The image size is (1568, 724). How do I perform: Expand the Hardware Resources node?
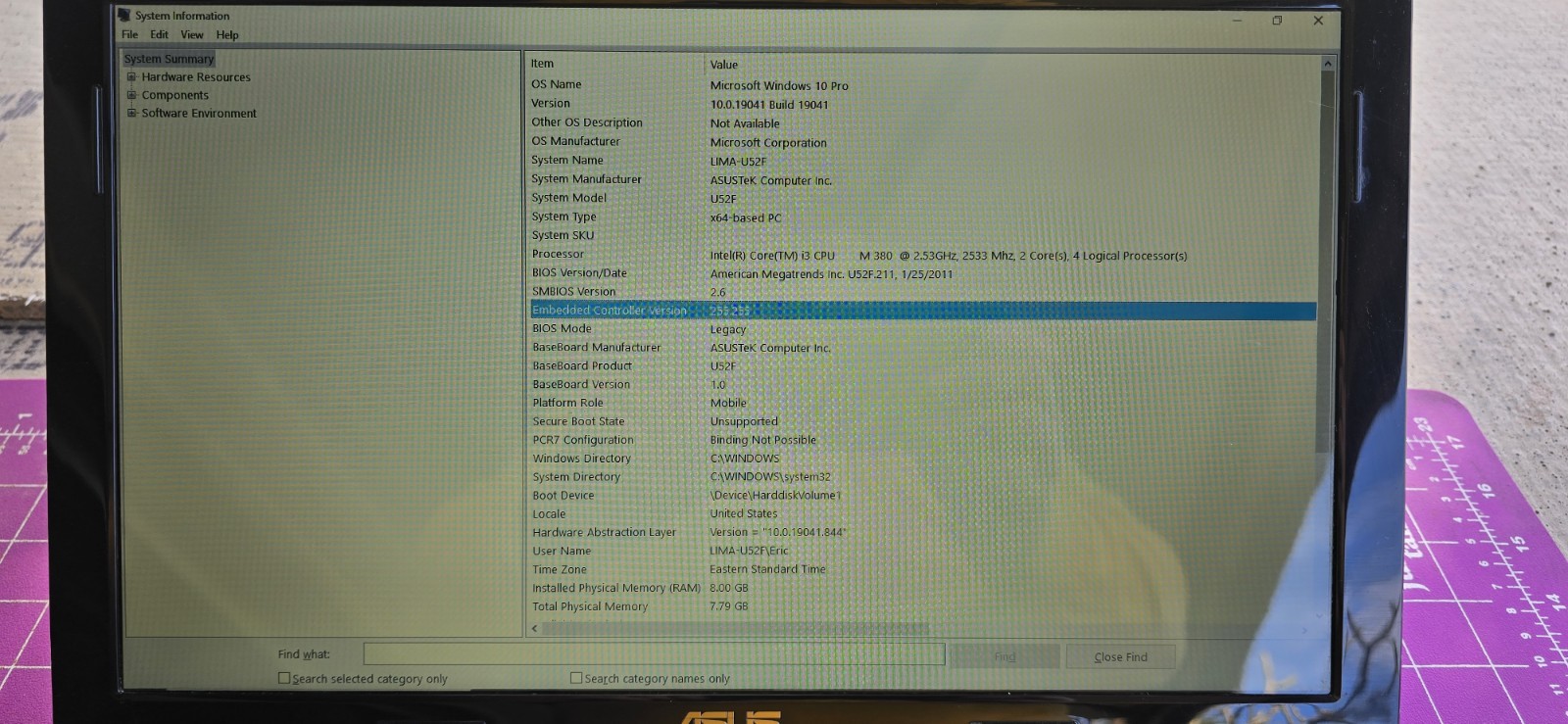click(131, 76)
